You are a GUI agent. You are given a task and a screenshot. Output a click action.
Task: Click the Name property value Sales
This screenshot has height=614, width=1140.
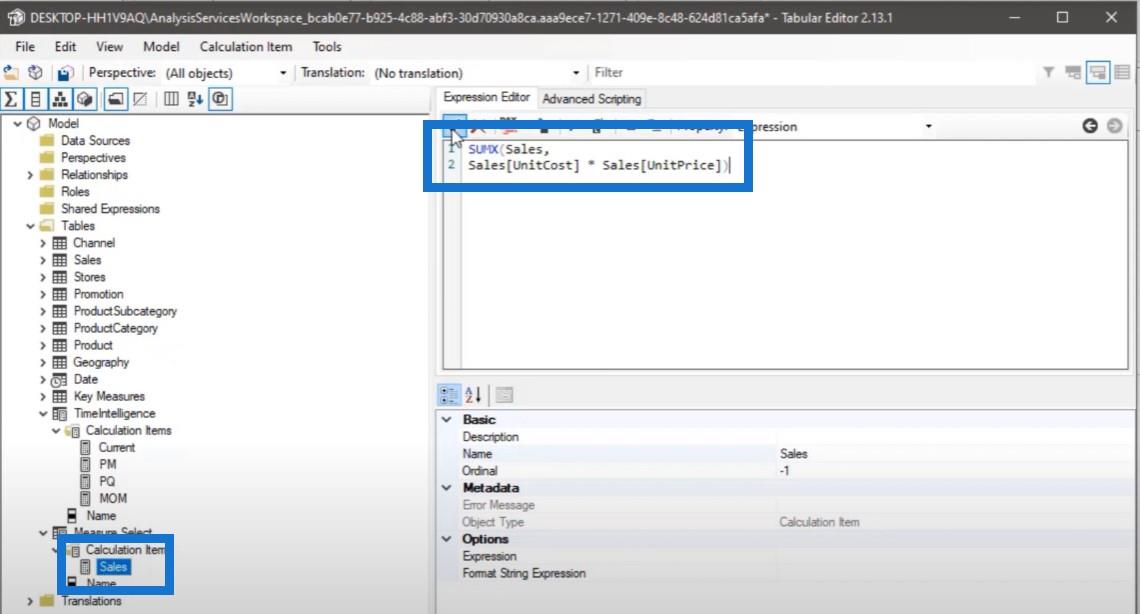[x=793, y=453]
